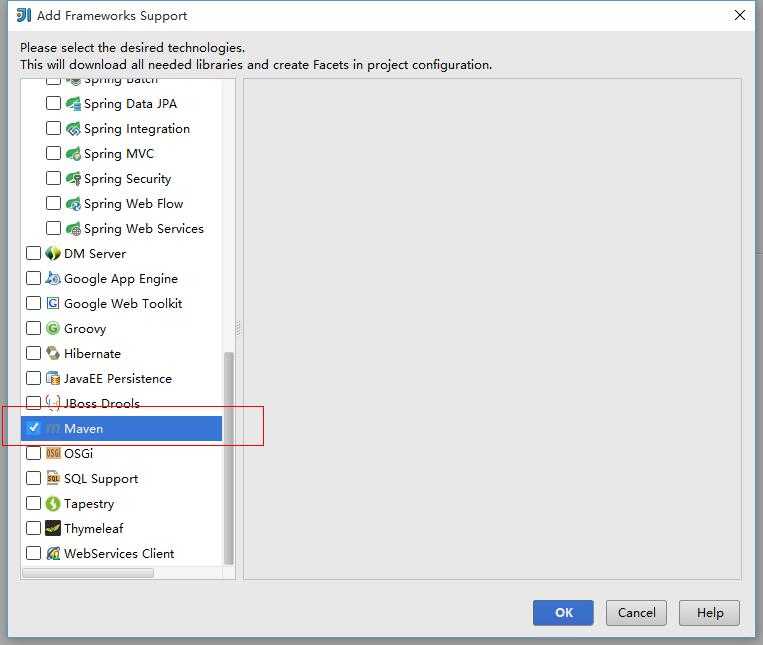Image resolution: width=763 pixels, height=645 pixels.
Task: Select the Spring Data JPA label
Action: [x=130, y=104]
